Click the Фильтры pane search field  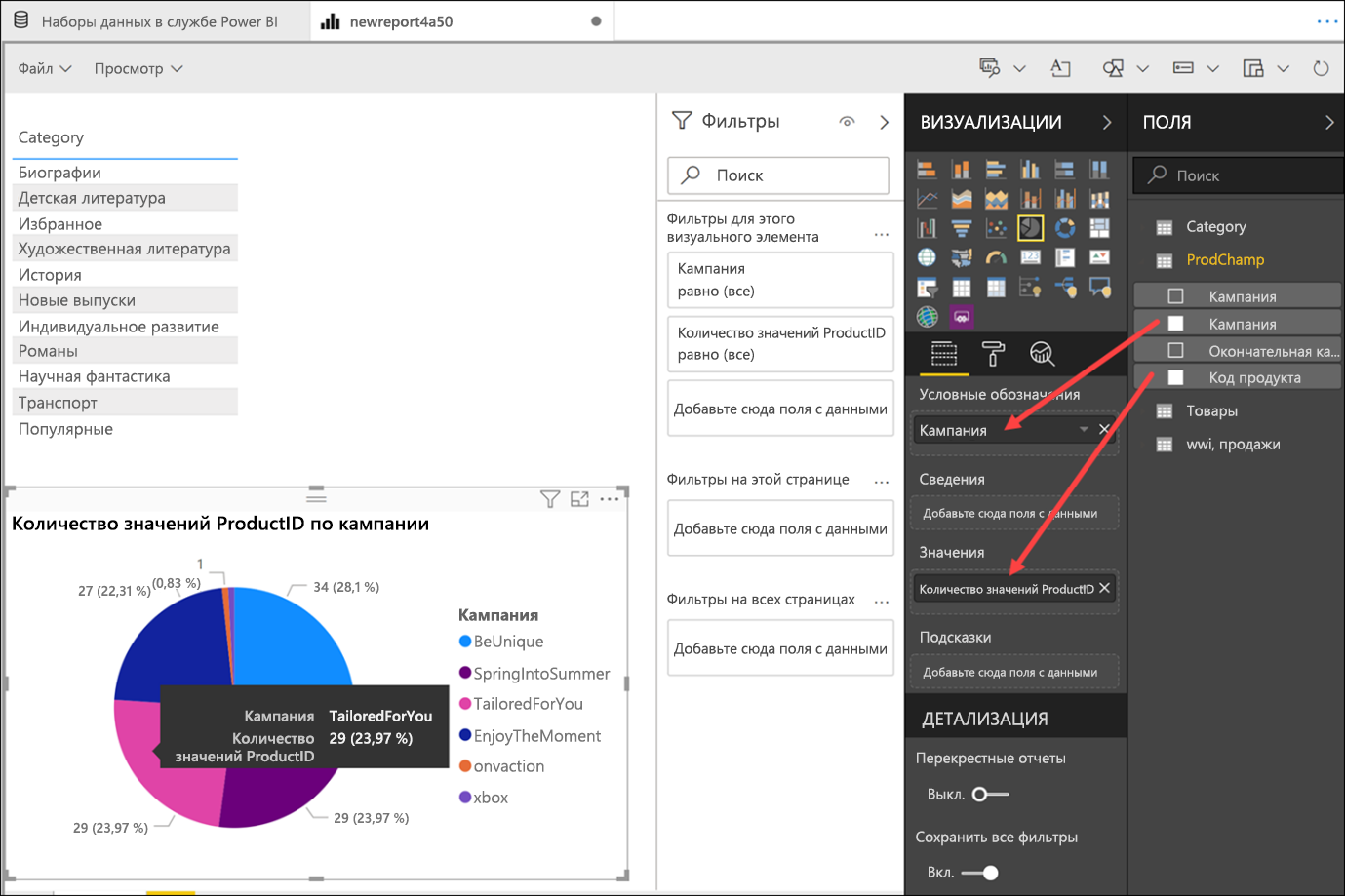pos(778,175)
